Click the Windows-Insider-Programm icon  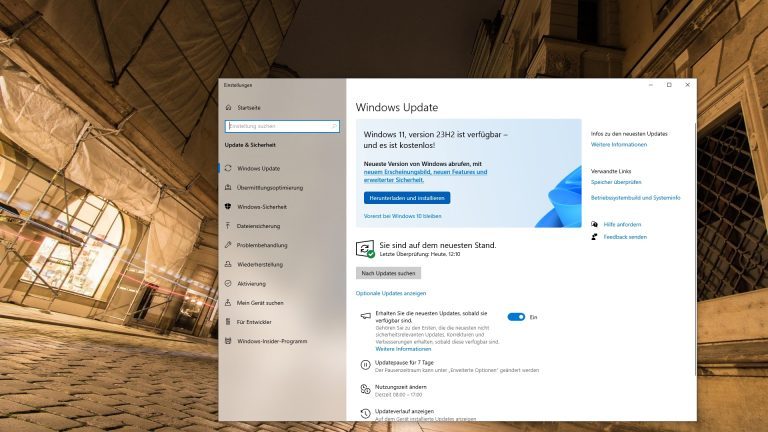pyautogui.click(x=228, y=340)
